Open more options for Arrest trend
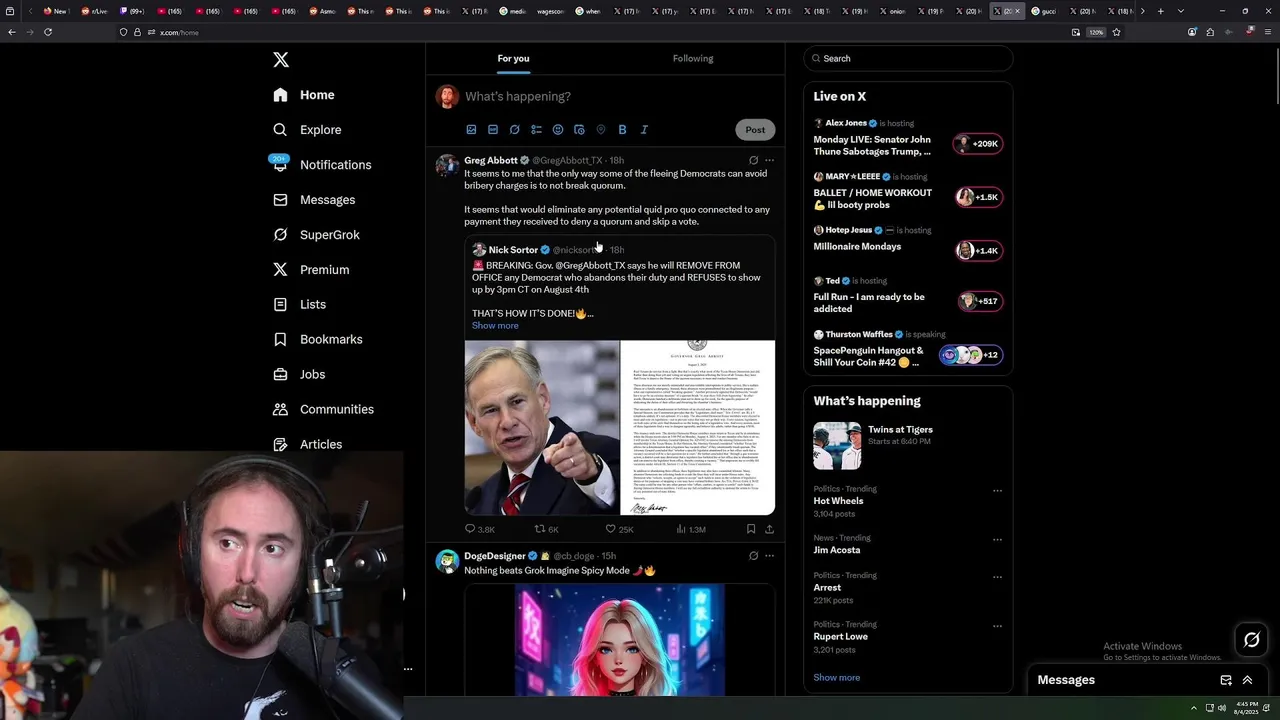 997,578
